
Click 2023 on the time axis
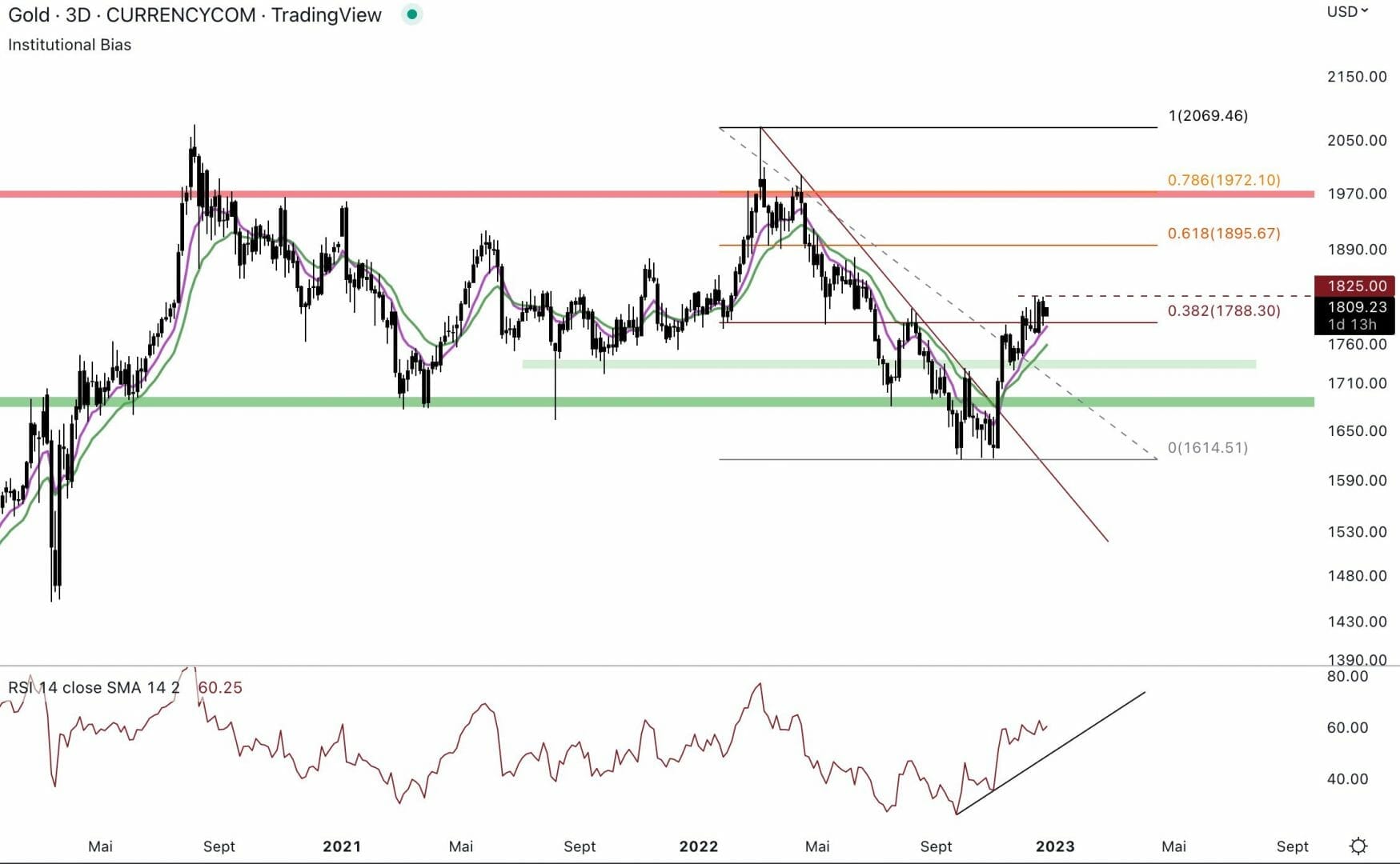click(1054, 846)
